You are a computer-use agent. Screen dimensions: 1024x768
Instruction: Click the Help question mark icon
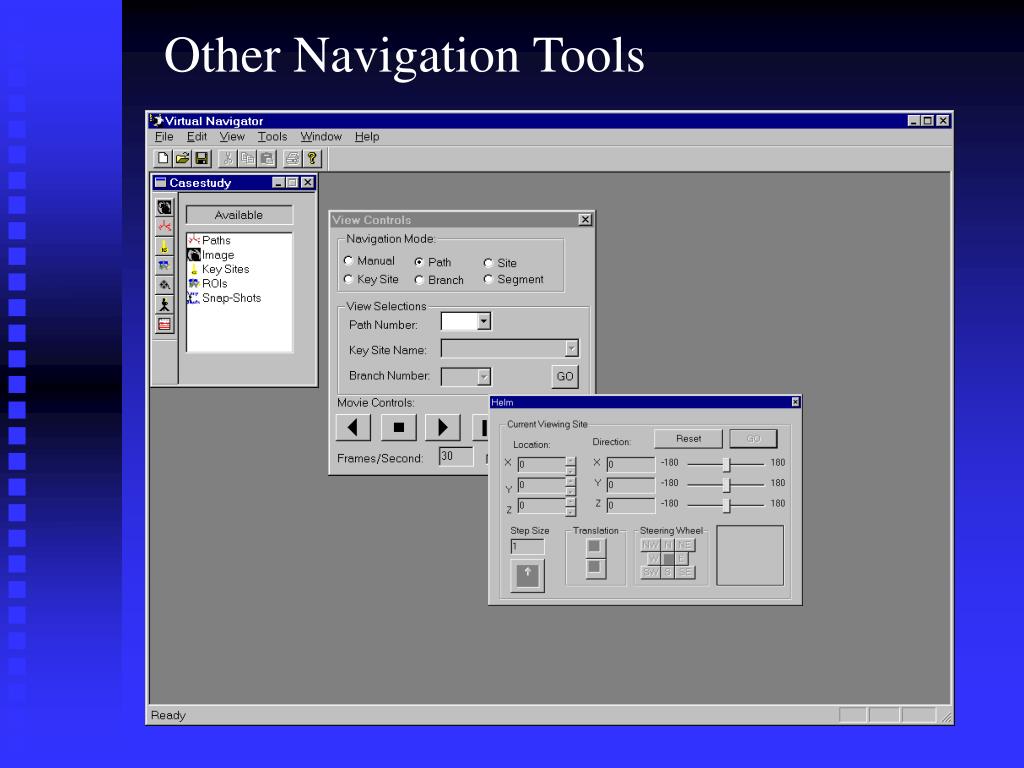312,158
